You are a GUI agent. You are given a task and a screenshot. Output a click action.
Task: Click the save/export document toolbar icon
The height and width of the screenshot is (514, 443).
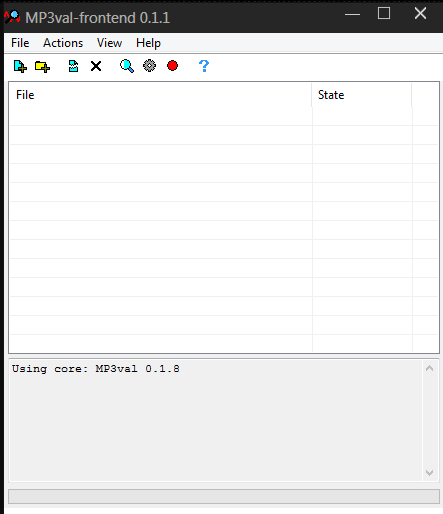click(x=73, y=66)
